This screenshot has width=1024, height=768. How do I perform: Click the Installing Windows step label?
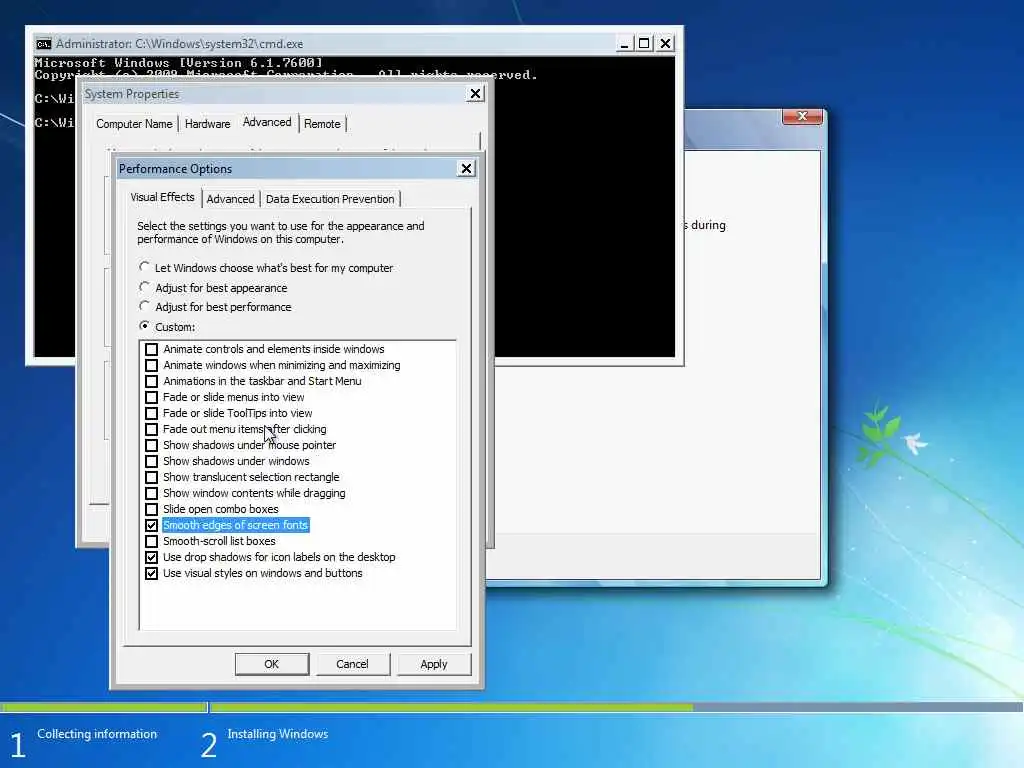point(278,734)
